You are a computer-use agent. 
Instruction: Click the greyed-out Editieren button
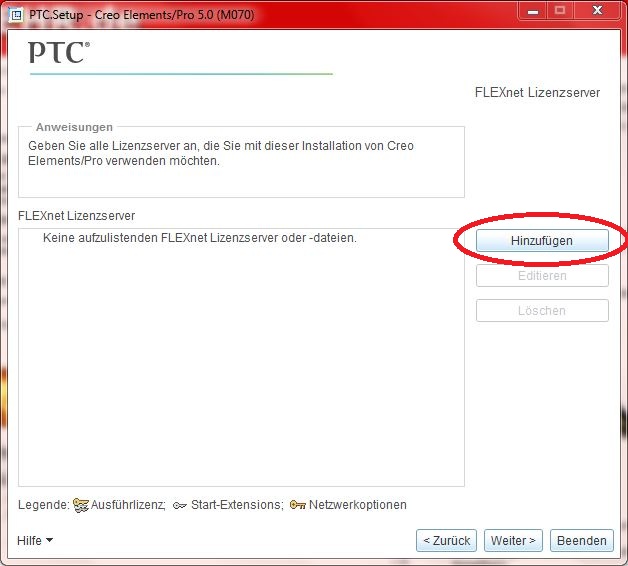pos(541,276)
